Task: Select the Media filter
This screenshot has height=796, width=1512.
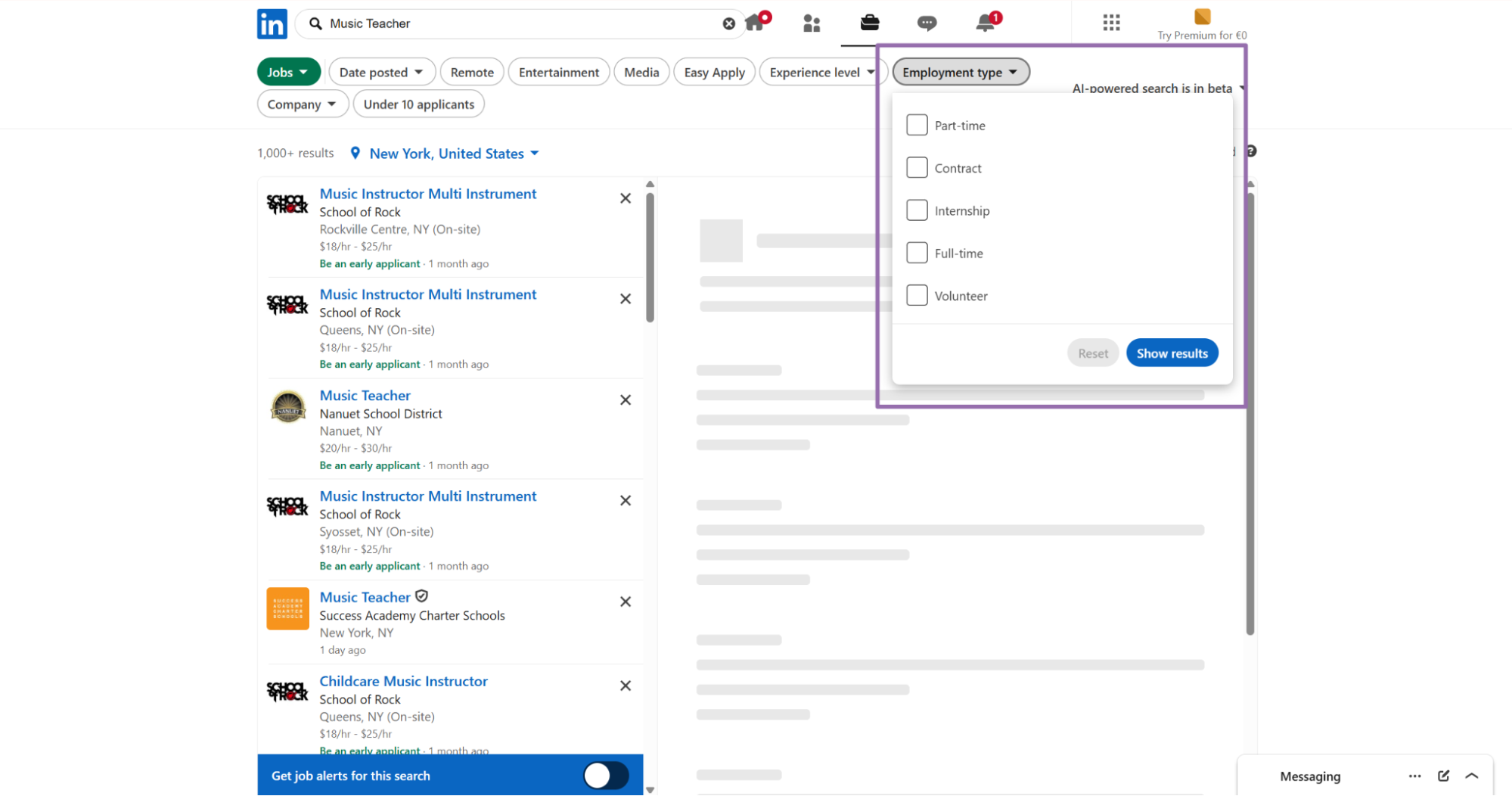Action: pyautogui.click(x=641, y=72)
